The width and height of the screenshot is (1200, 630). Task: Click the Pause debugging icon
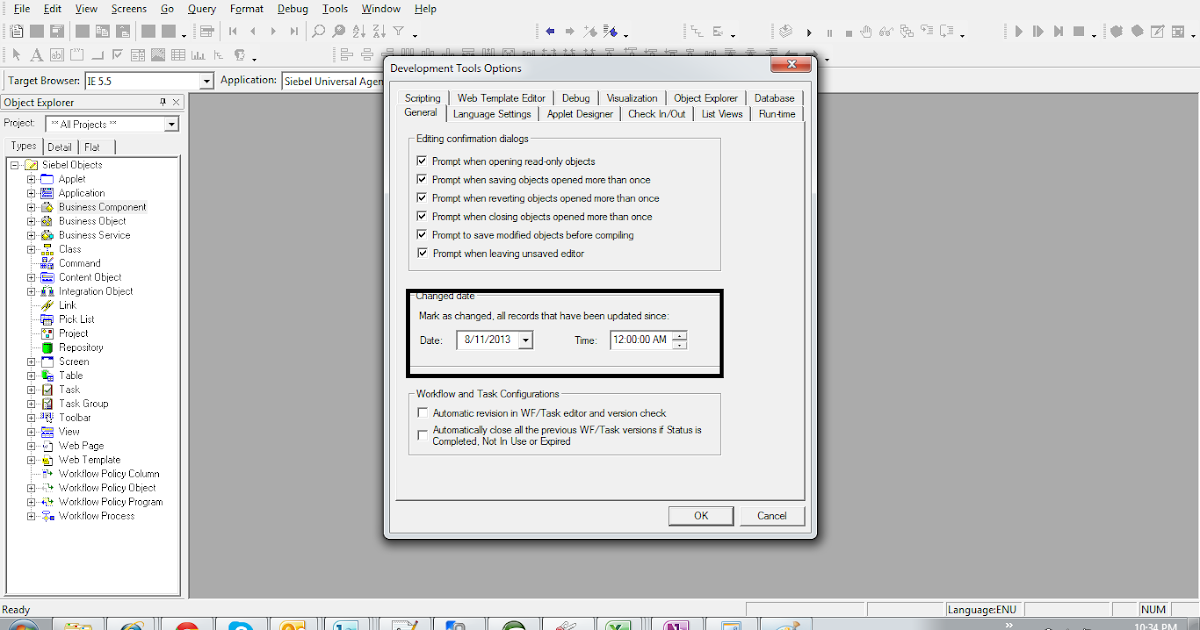point(830,31)
